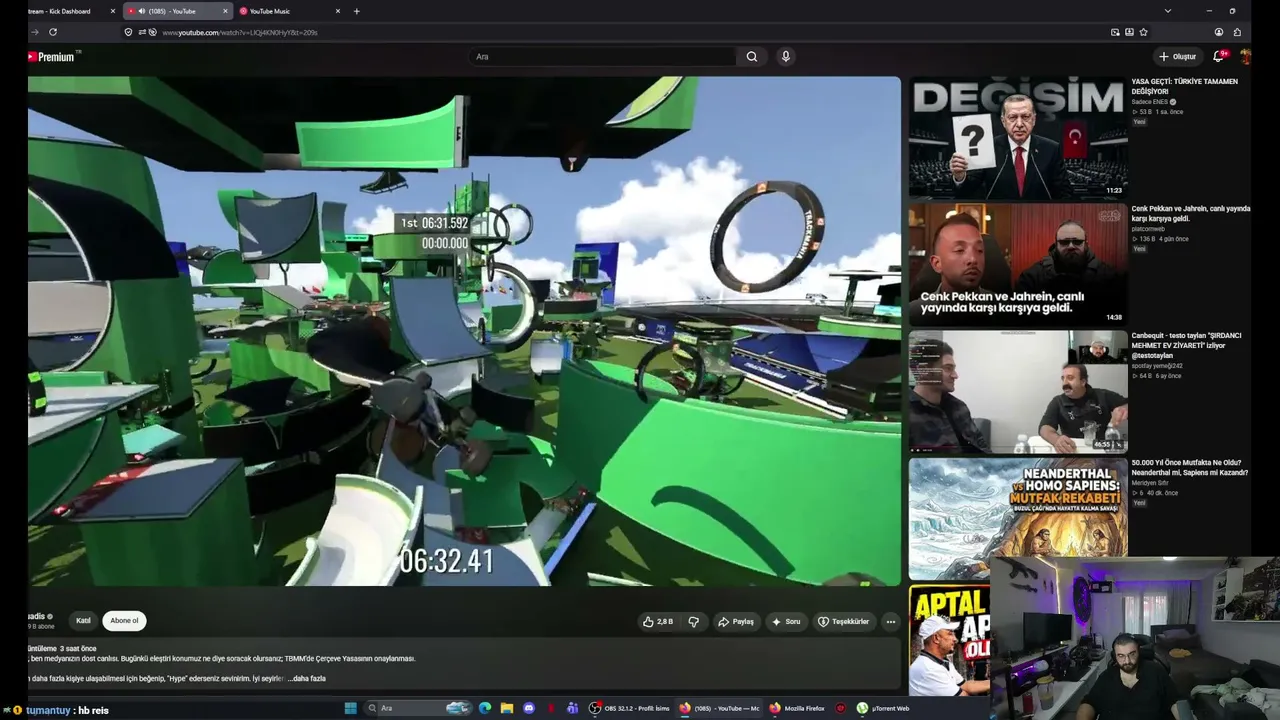Viewport: 1280px width, 720px height.
Task: Click the site security shield icon
Action: tap(128, 32)
